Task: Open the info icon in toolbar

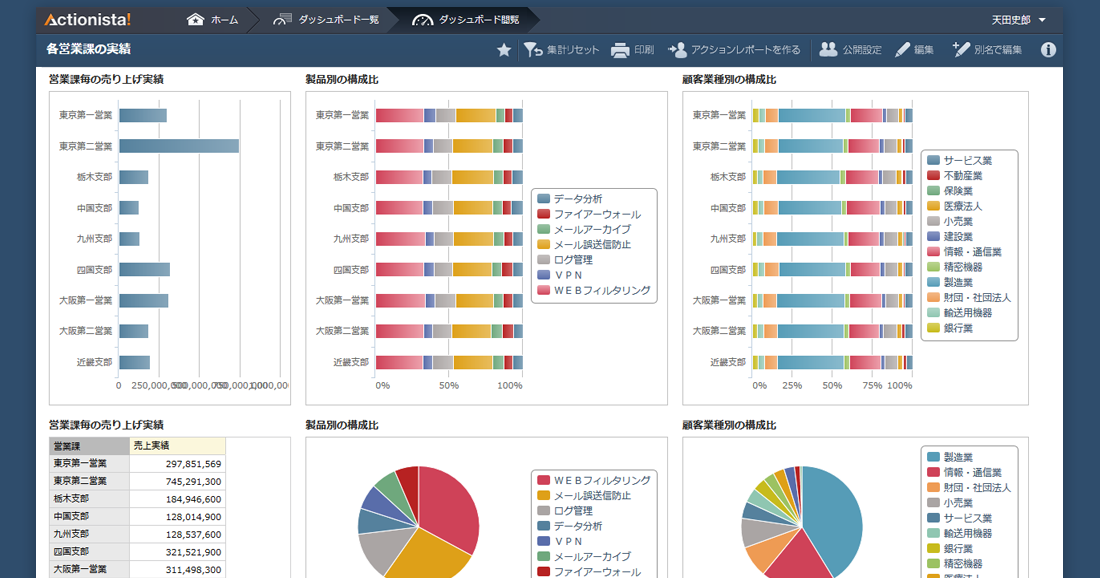Action: click(x=1048, y=50)
